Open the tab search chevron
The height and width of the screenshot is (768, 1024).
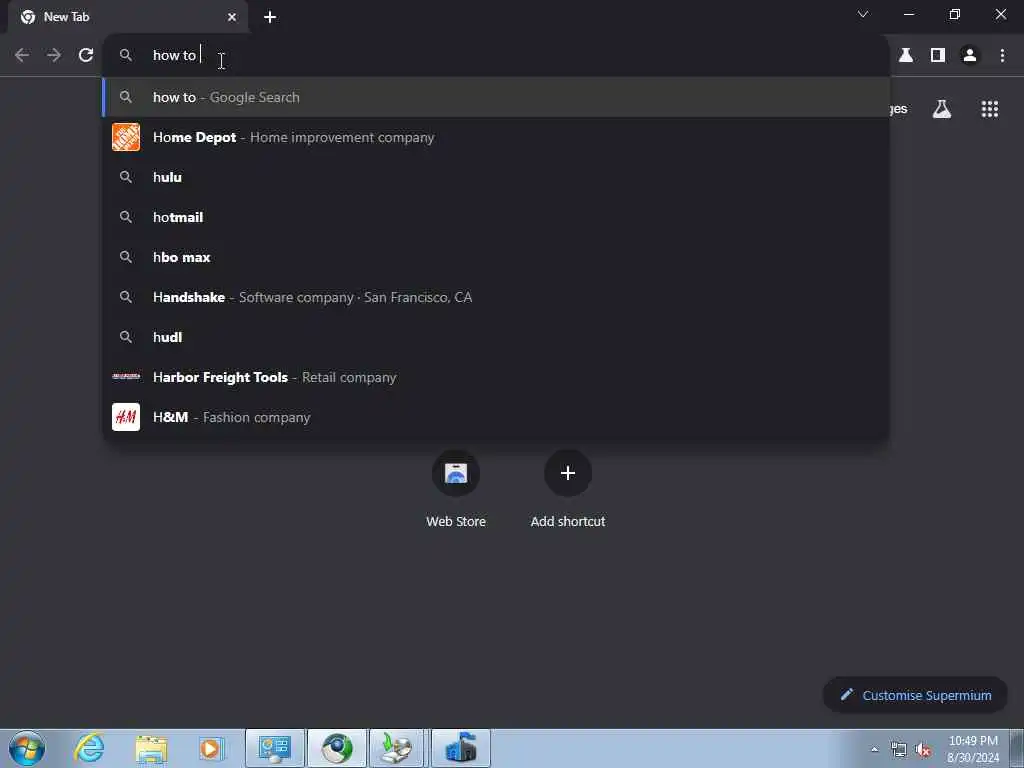(x=863, y=14)
